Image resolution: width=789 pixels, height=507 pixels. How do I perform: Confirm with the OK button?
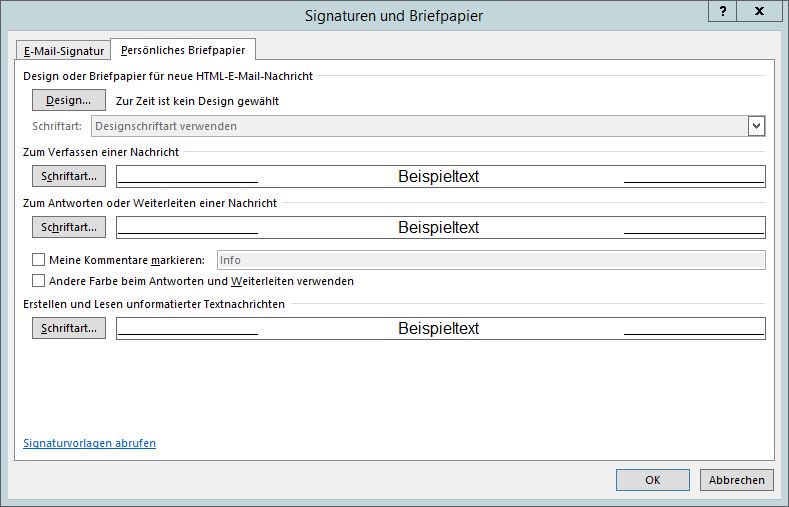coord(652,480)
